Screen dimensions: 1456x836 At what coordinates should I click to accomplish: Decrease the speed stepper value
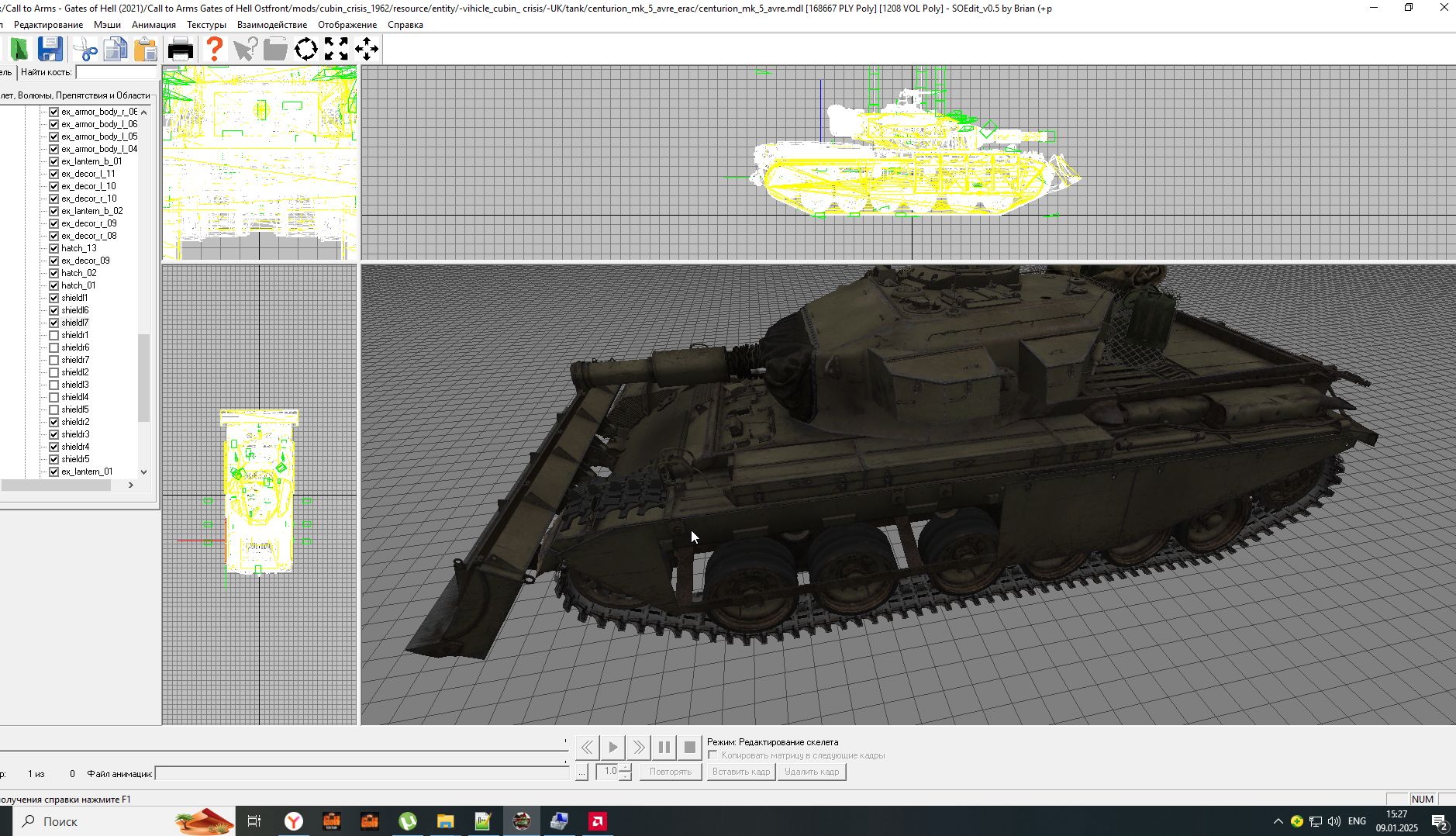pos(626,776)
